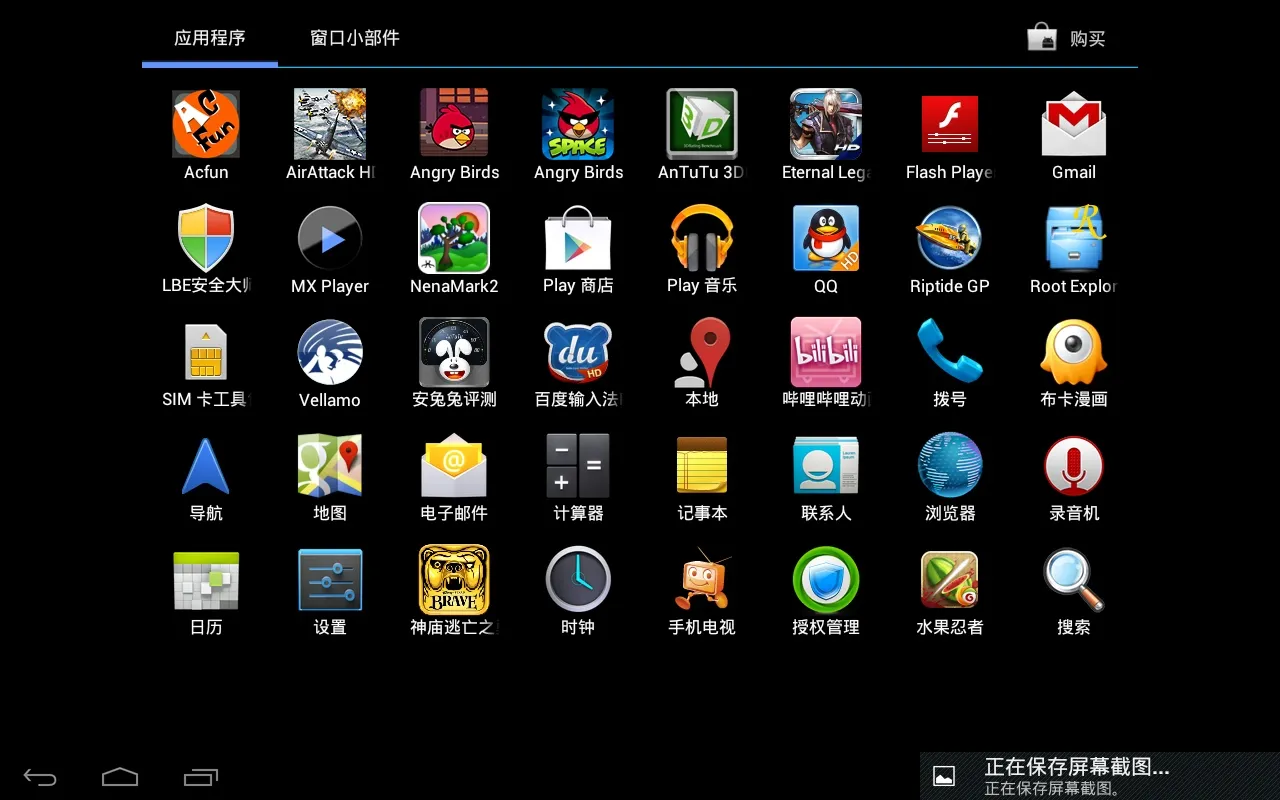Screen dimensions: 1280x800
Task: Launch Eternal Legacy HD
Action: pos(826,124)
